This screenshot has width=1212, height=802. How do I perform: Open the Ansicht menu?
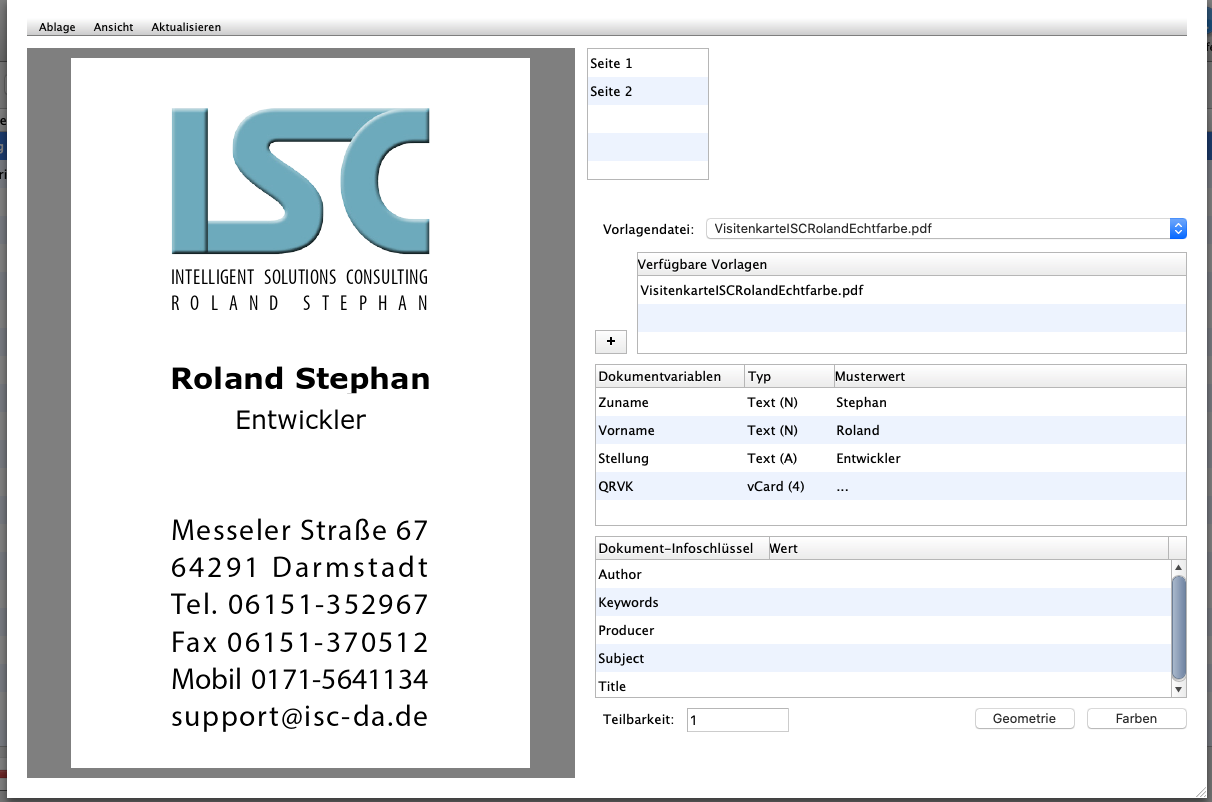[113, 27]
